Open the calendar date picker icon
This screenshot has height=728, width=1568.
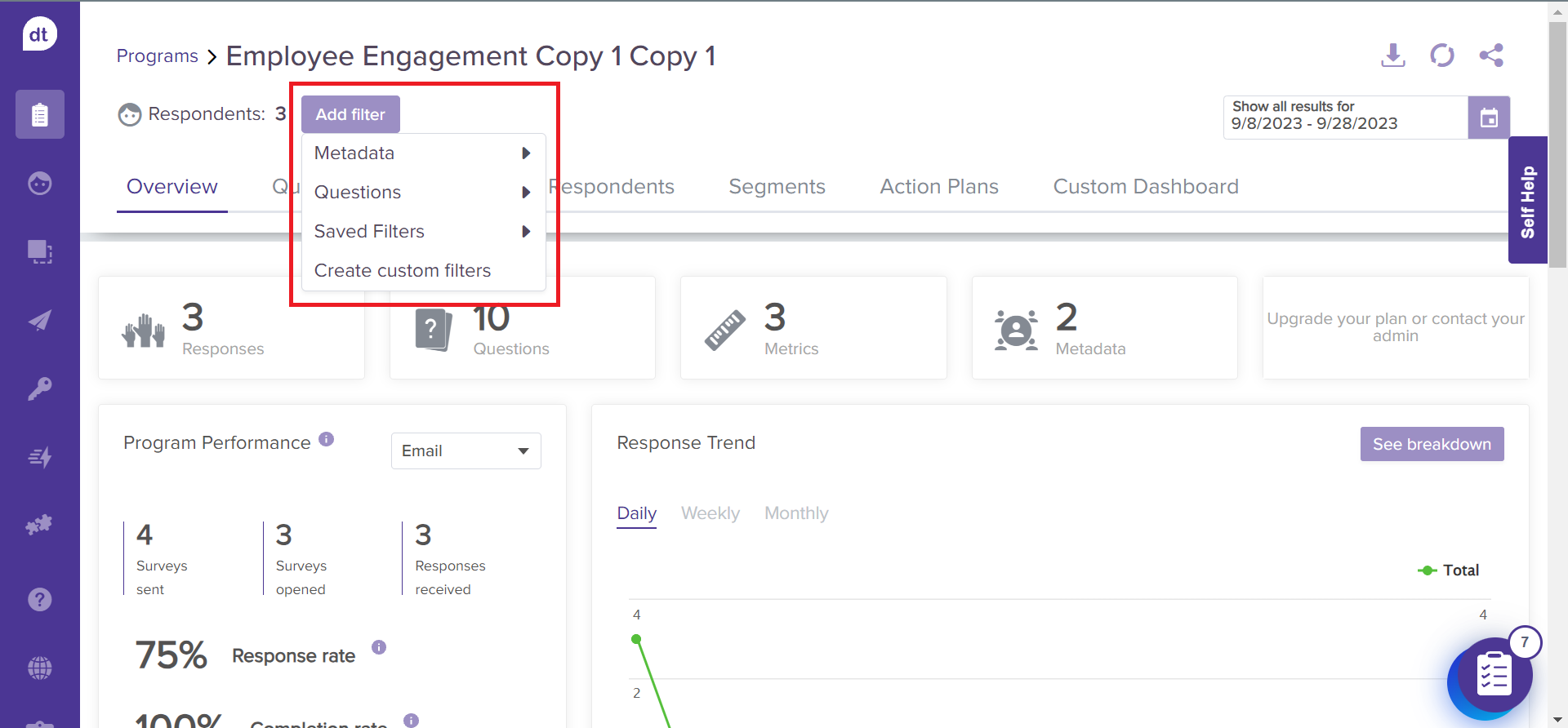pos(1488,118)
